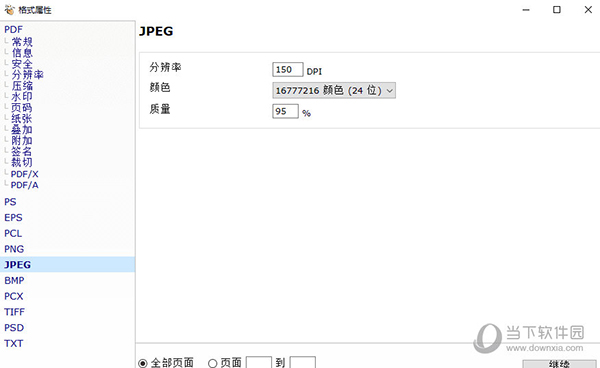This screenshot has height=368, width=600.
Task: Switch to PNG format settings
Action: pos(14,249)
